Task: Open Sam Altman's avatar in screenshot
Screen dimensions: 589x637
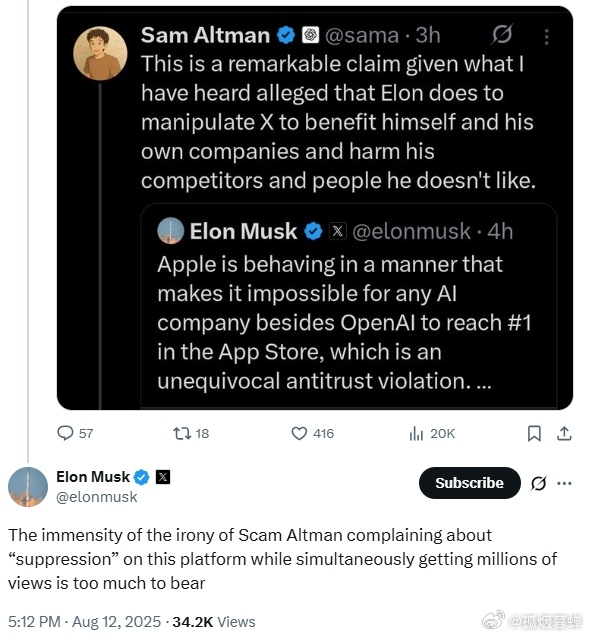Action: pos(100,53)
